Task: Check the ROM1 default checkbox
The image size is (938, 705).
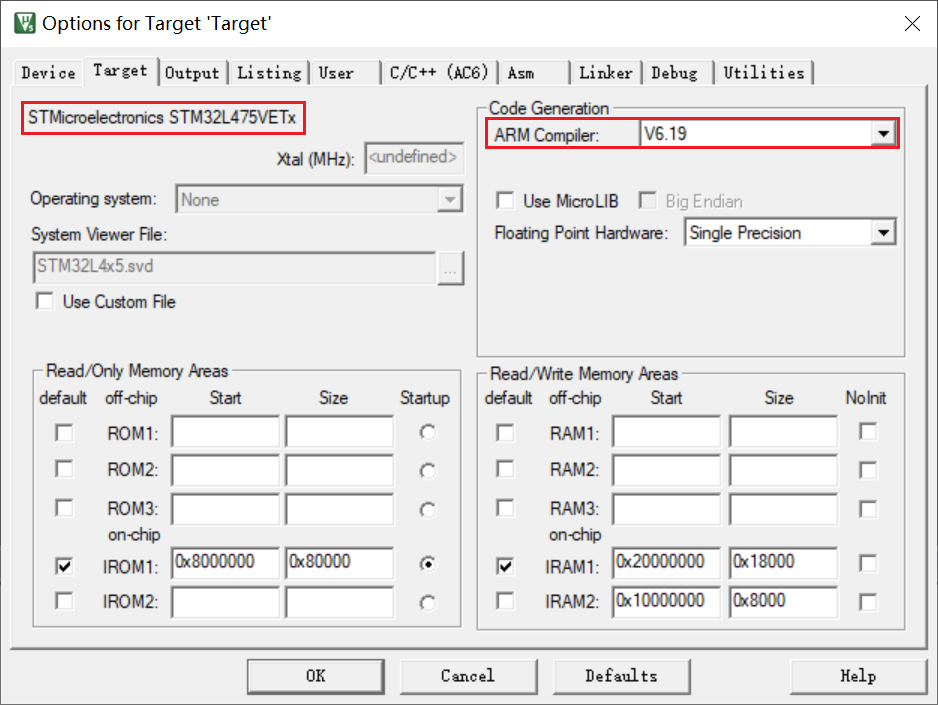Action: pyautogui.click(x=64, y=432)
